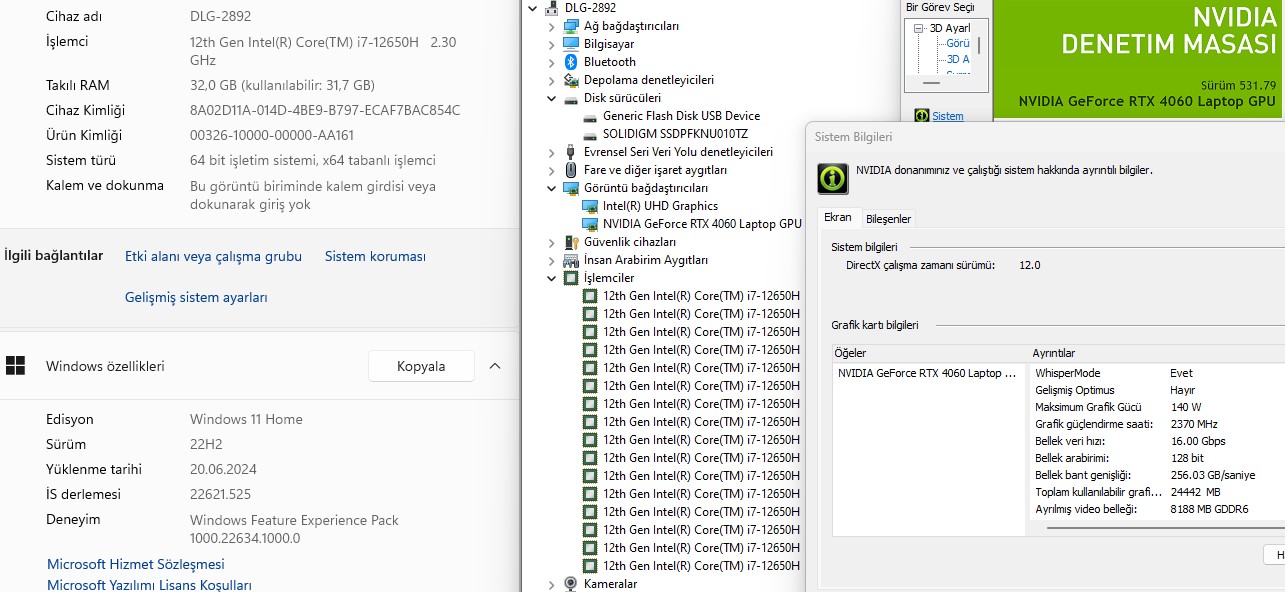Open Etki alanı veya çalışma grubu link

[x=213, y=256]
